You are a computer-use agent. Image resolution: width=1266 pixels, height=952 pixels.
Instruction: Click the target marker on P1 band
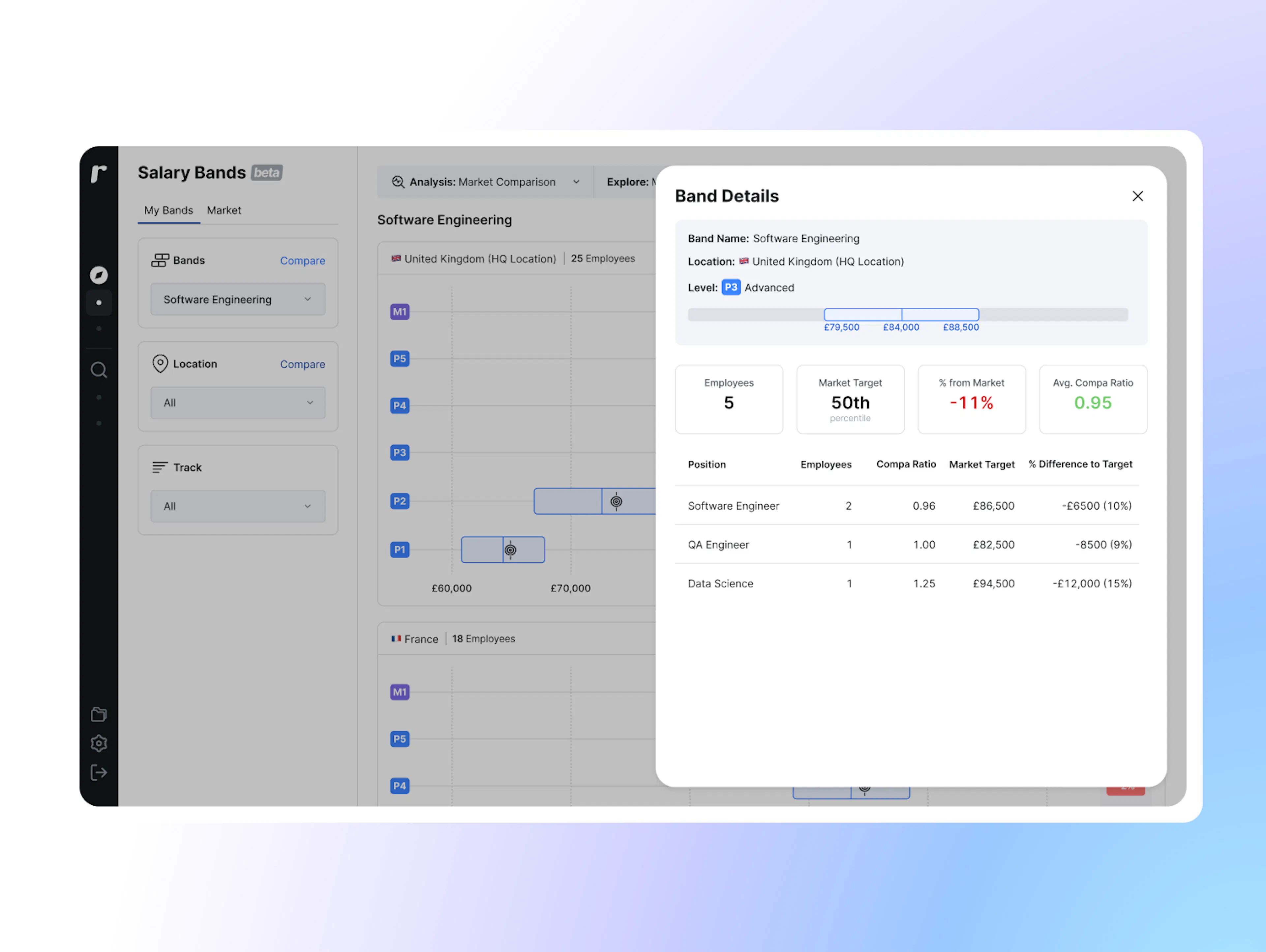coord(510,550)
